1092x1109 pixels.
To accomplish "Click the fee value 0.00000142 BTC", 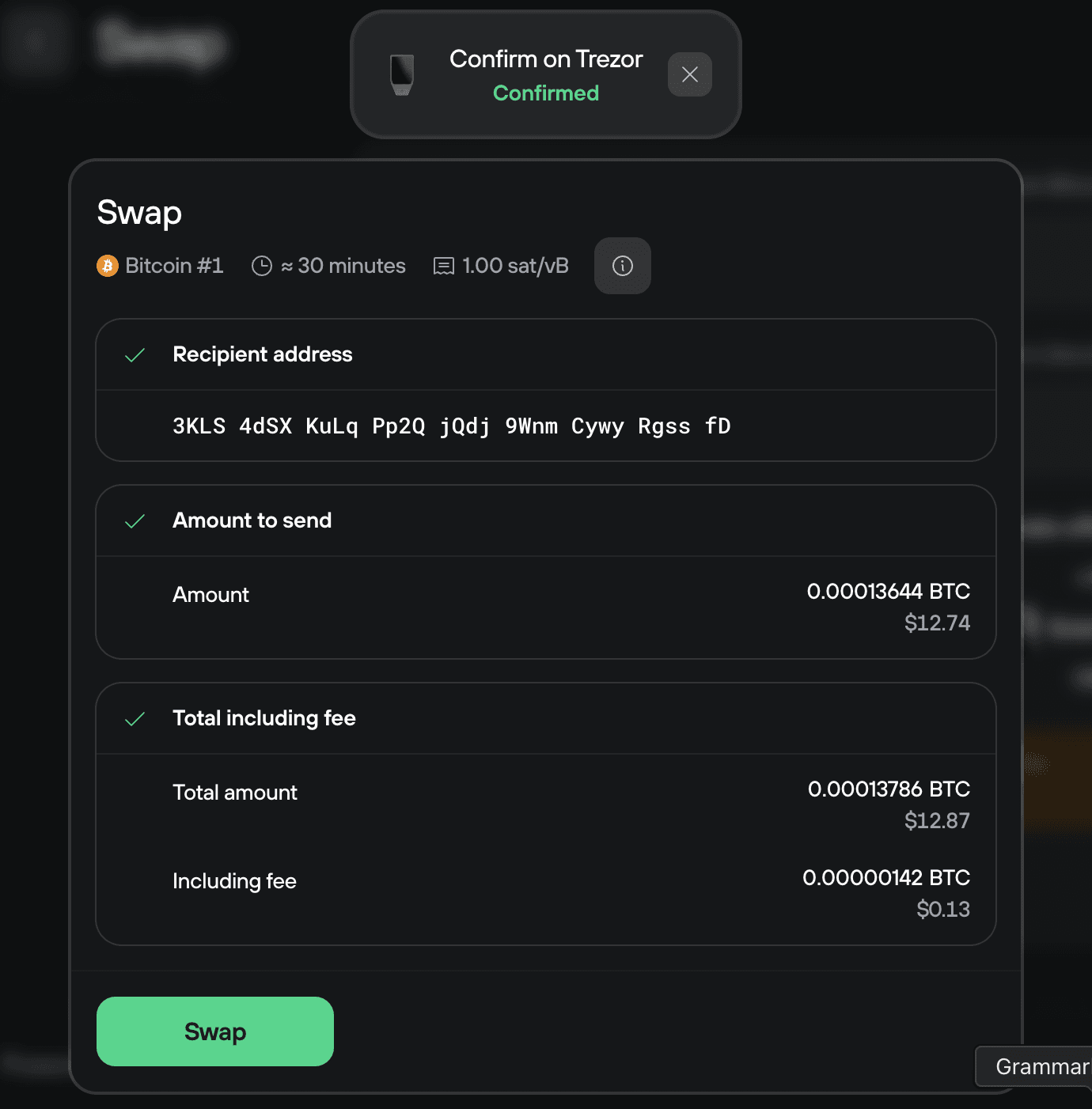I will pyautogui.click(x=885, y=877).
